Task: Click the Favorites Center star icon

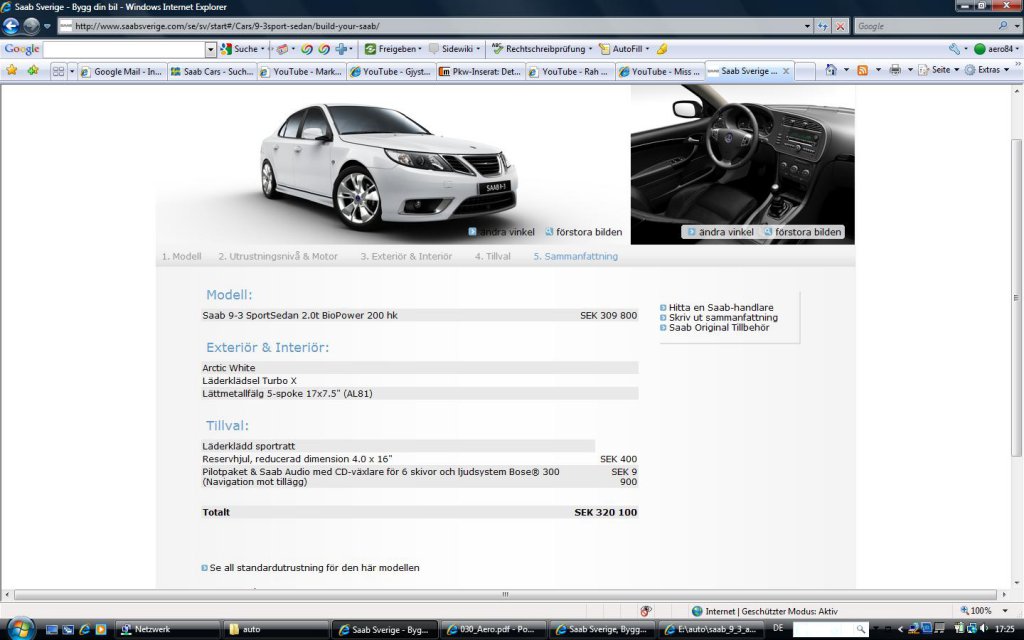Action: (x=12, y=70)
